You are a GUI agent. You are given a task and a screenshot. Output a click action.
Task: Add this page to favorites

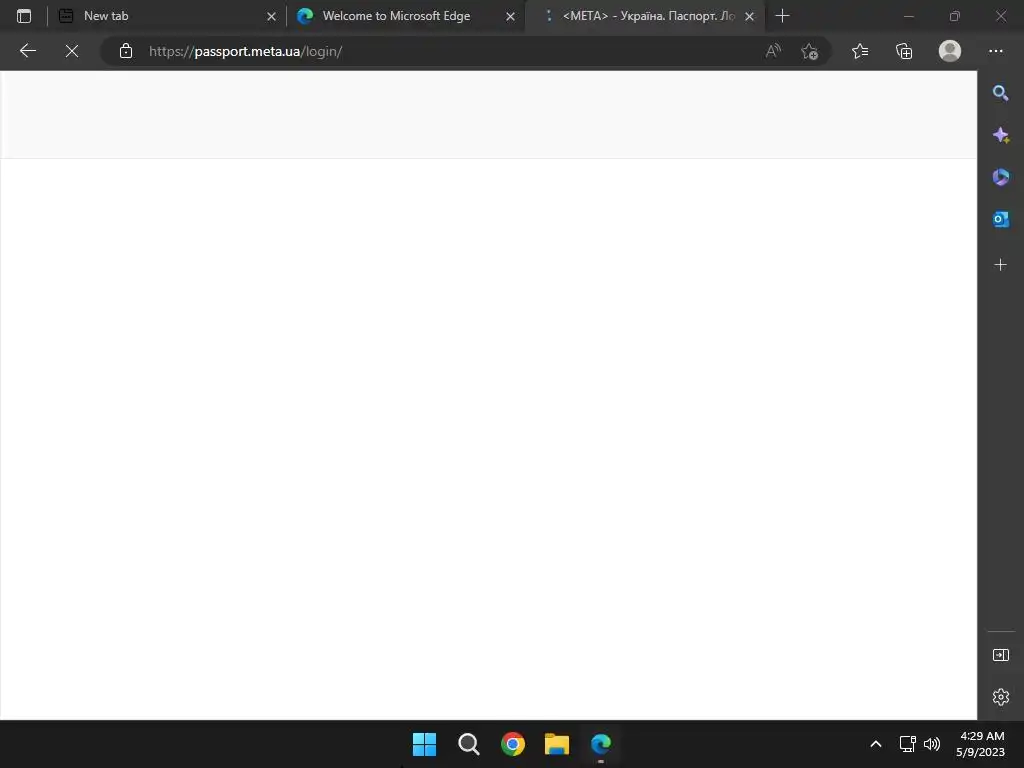[x=810, y=51]
